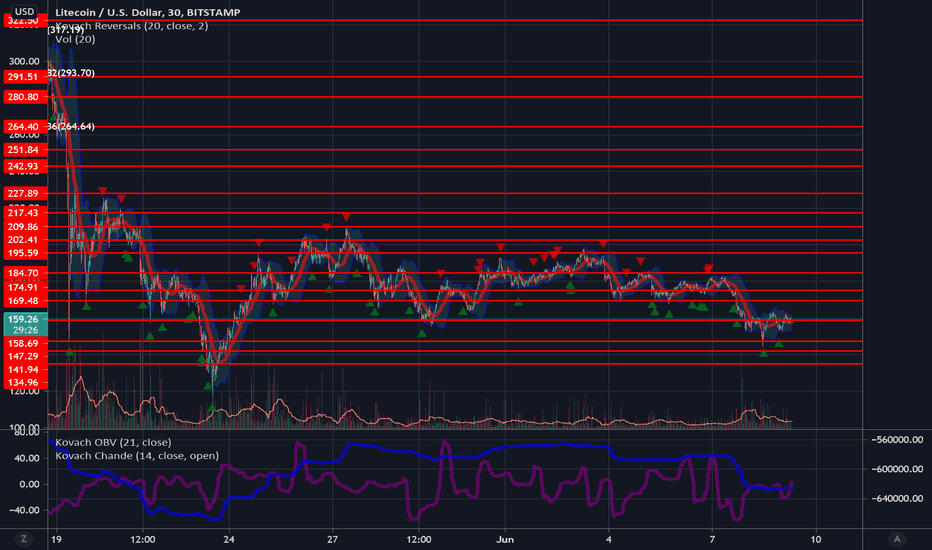This screenshot has height=550, width=932.
Task: Click the 134.96 red price label
Action: tap(25, 383)
